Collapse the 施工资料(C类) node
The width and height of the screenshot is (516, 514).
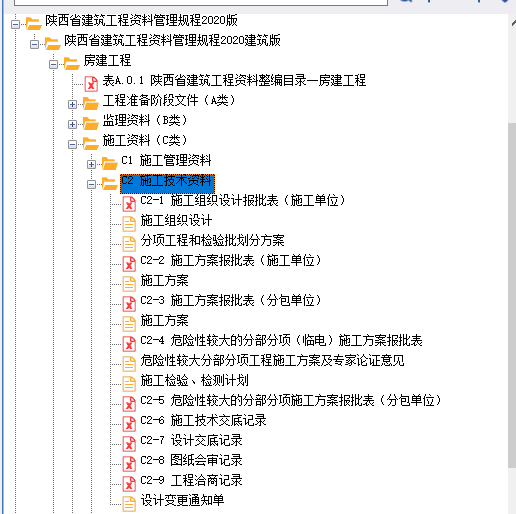click(x=72, y=144)
